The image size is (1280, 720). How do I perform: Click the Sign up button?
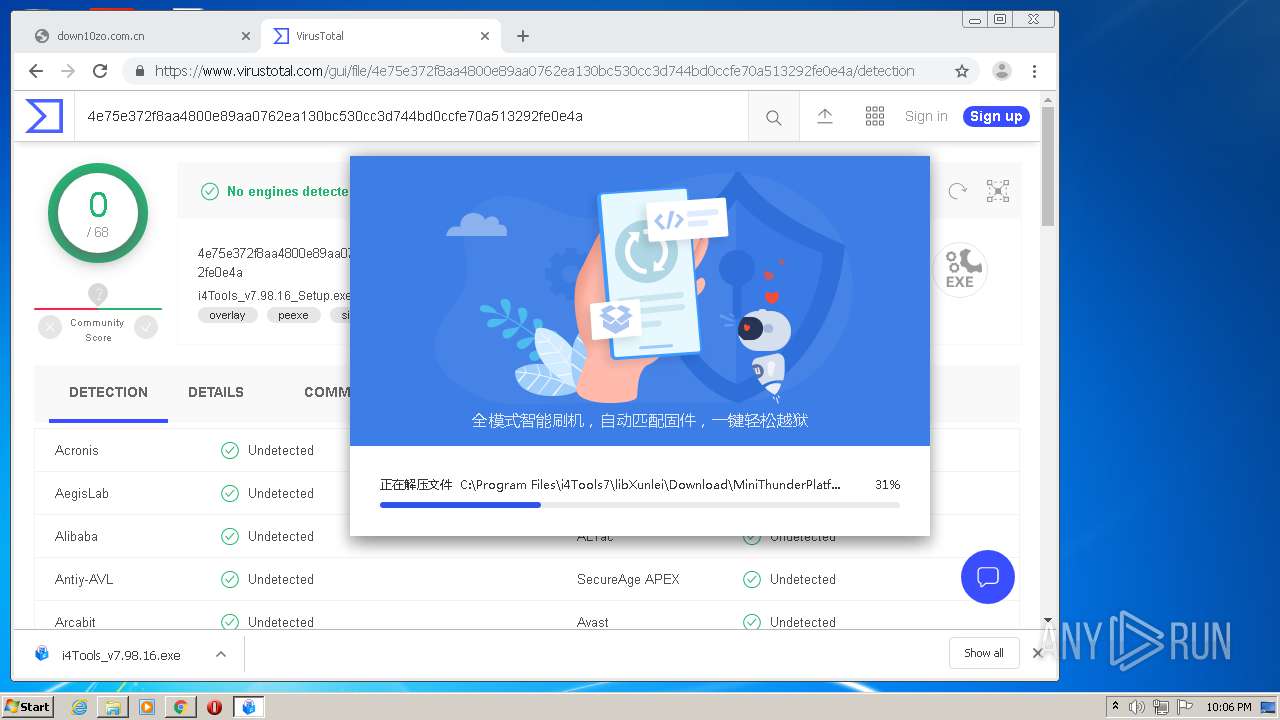(x=996, y=116)
